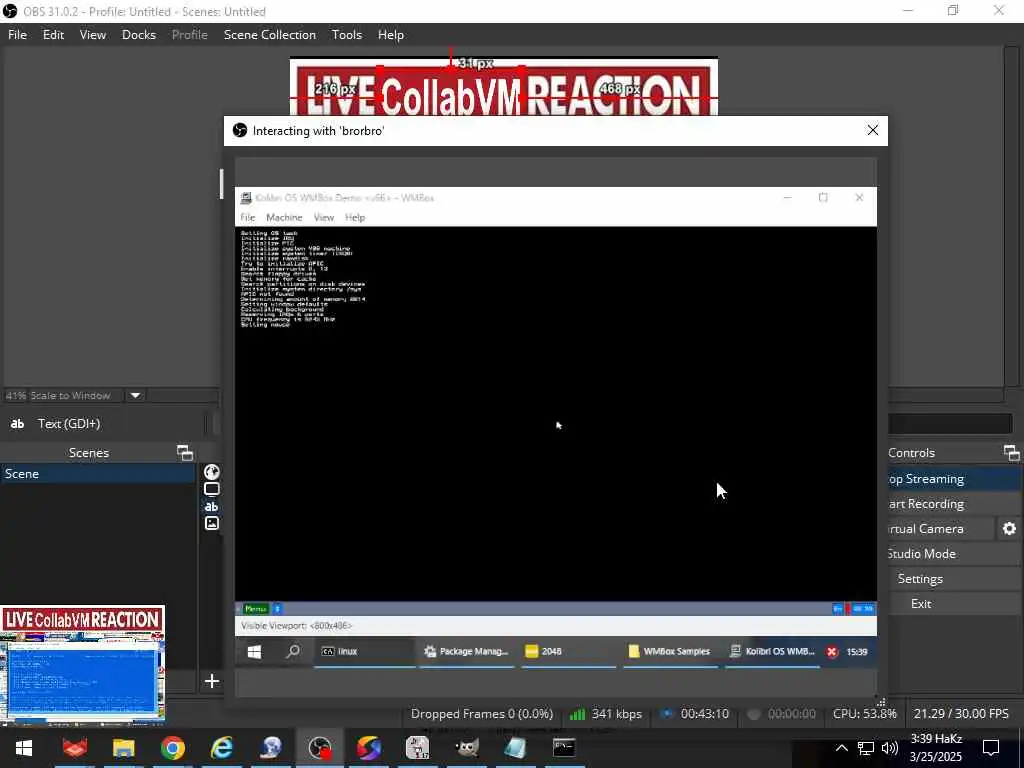This screenshot has height=768, width=1024.
Task: Click the Dropped Frames status entry
Action: [482, 714]
